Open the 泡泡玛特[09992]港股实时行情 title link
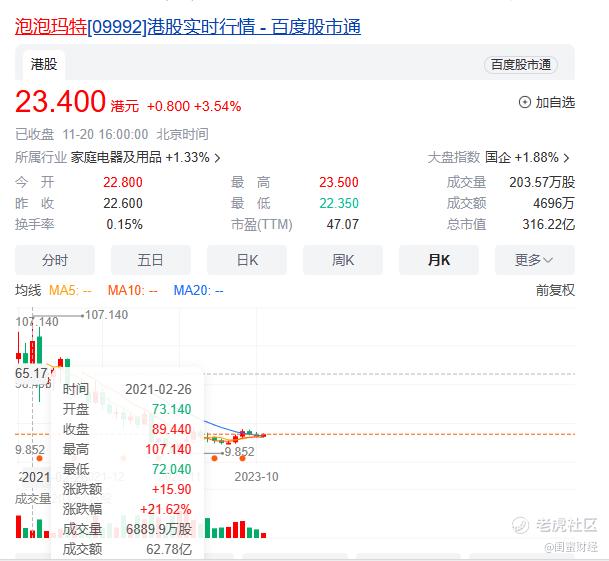This screenshot has width=609, height=561. (x=188, y=27)
